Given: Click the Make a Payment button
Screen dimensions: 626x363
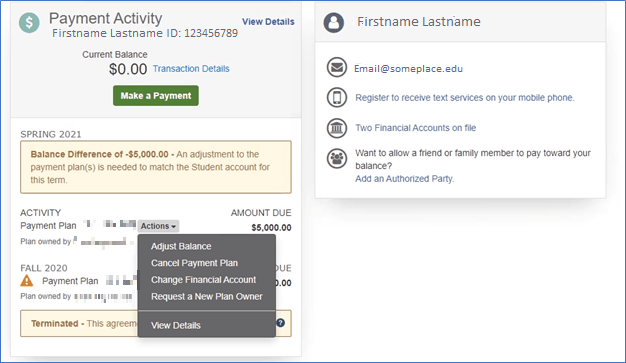Looking at the screenshot, I should tap(156, 95).
